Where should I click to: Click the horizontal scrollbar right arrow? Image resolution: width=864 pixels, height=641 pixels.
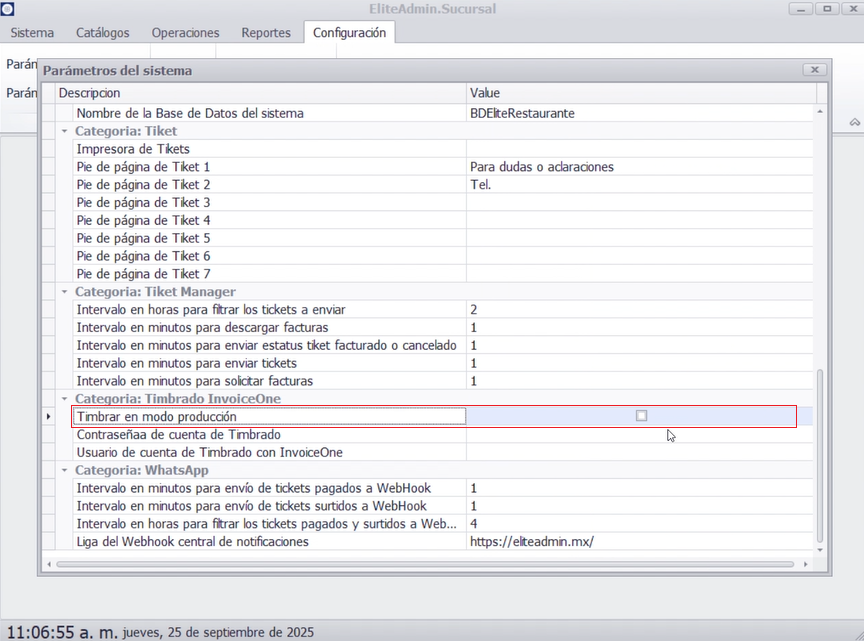808,564
